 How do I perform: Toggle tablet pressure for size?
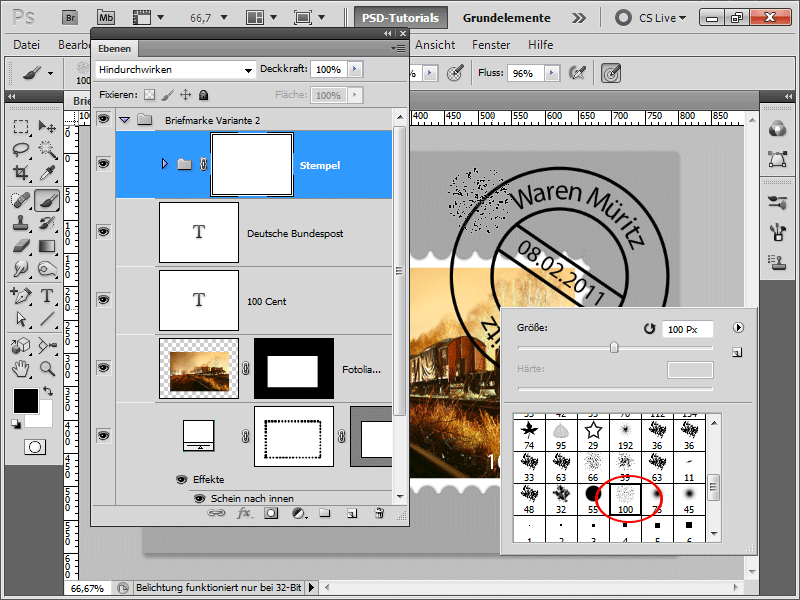point(611,73)
